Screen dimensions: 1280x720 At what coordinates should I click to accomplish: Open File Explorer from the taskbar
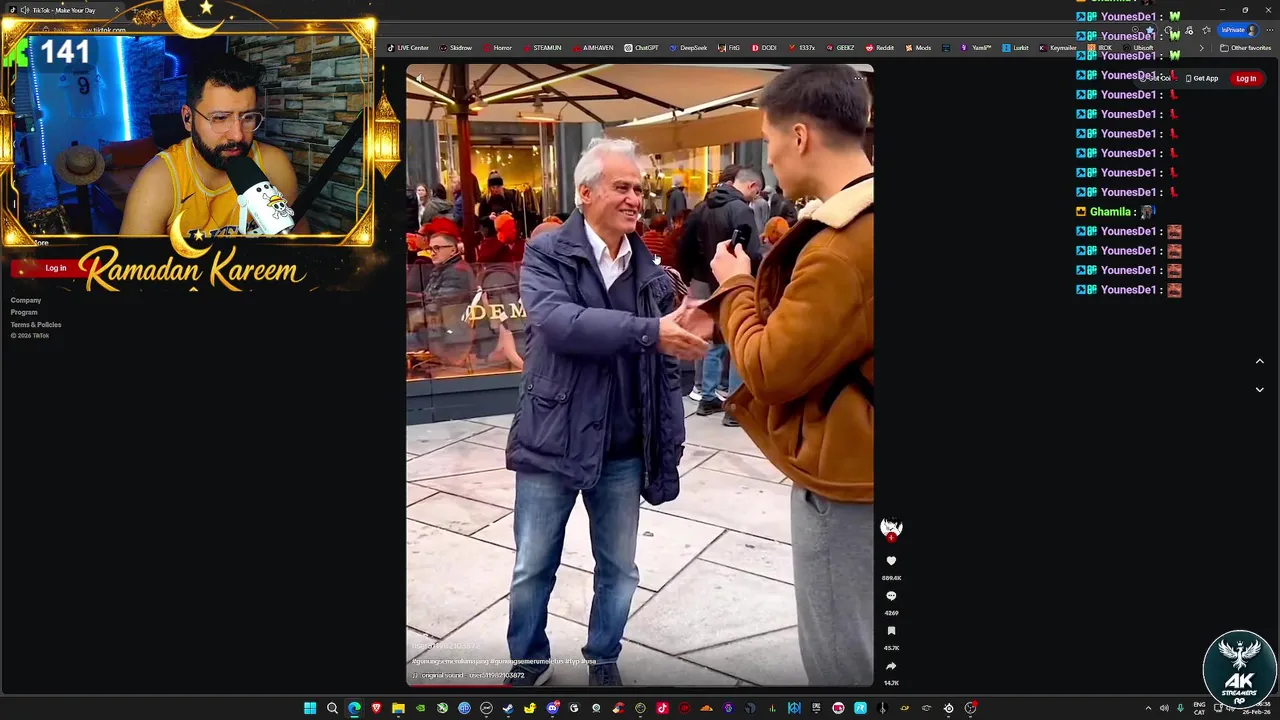click(x=398, y=708)
